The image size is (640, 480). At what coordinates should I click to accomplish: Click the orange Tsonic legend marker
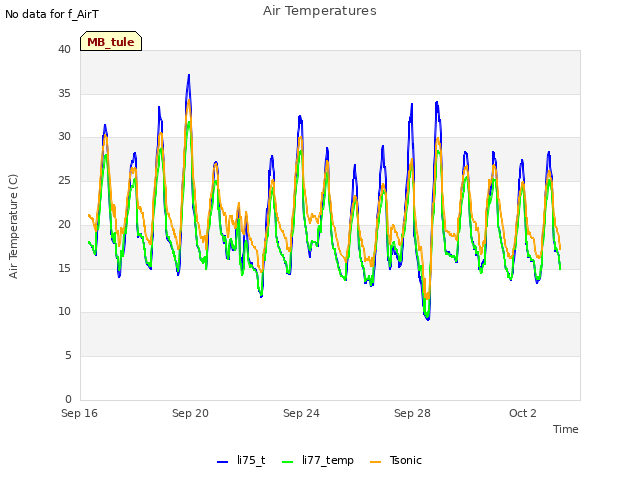(376, 462)
